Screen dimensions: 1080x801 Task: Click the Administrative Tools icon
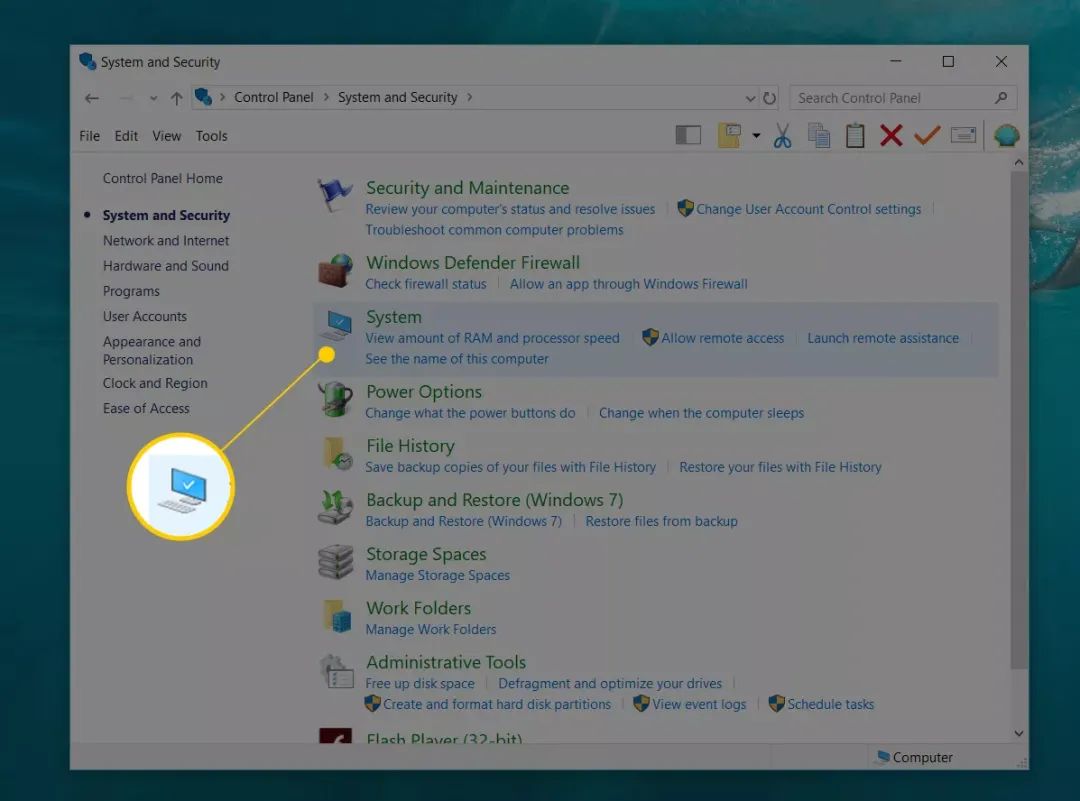pyautogui.click(x=336, y=671)
